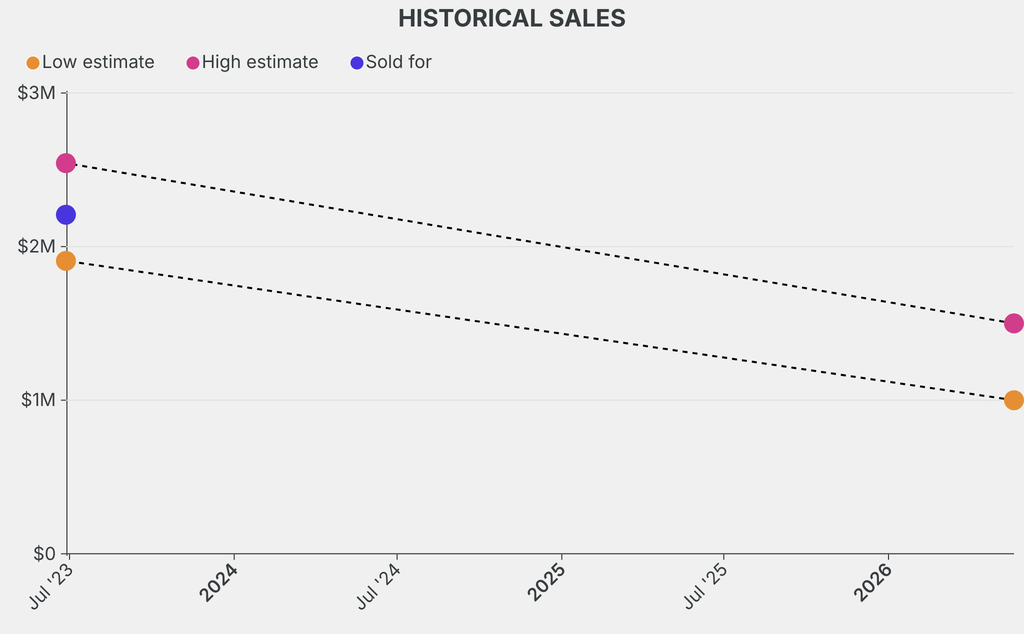Click the Jul '25 x-axis label

point(707,584)
